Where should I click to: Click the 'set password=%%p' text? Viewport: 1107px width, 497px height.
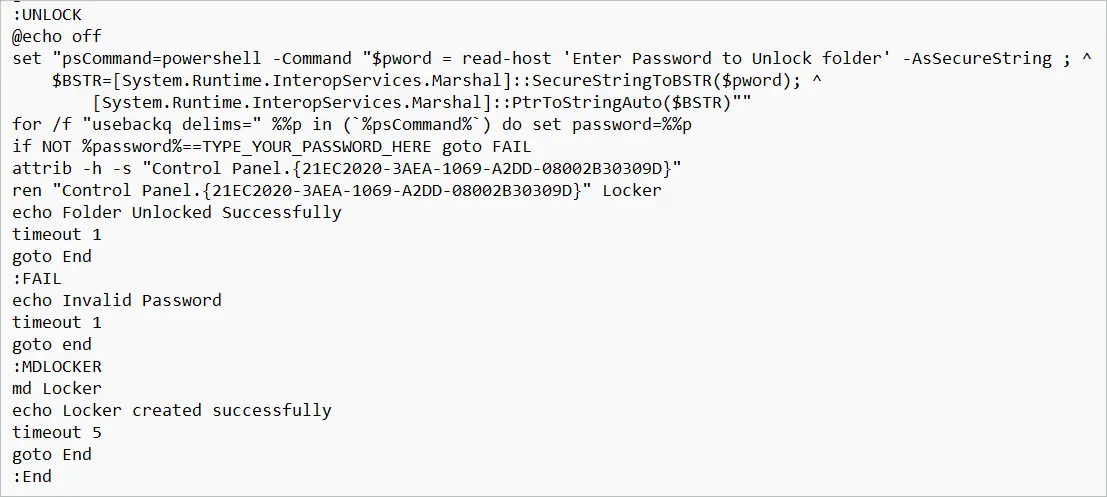[616, 125]
